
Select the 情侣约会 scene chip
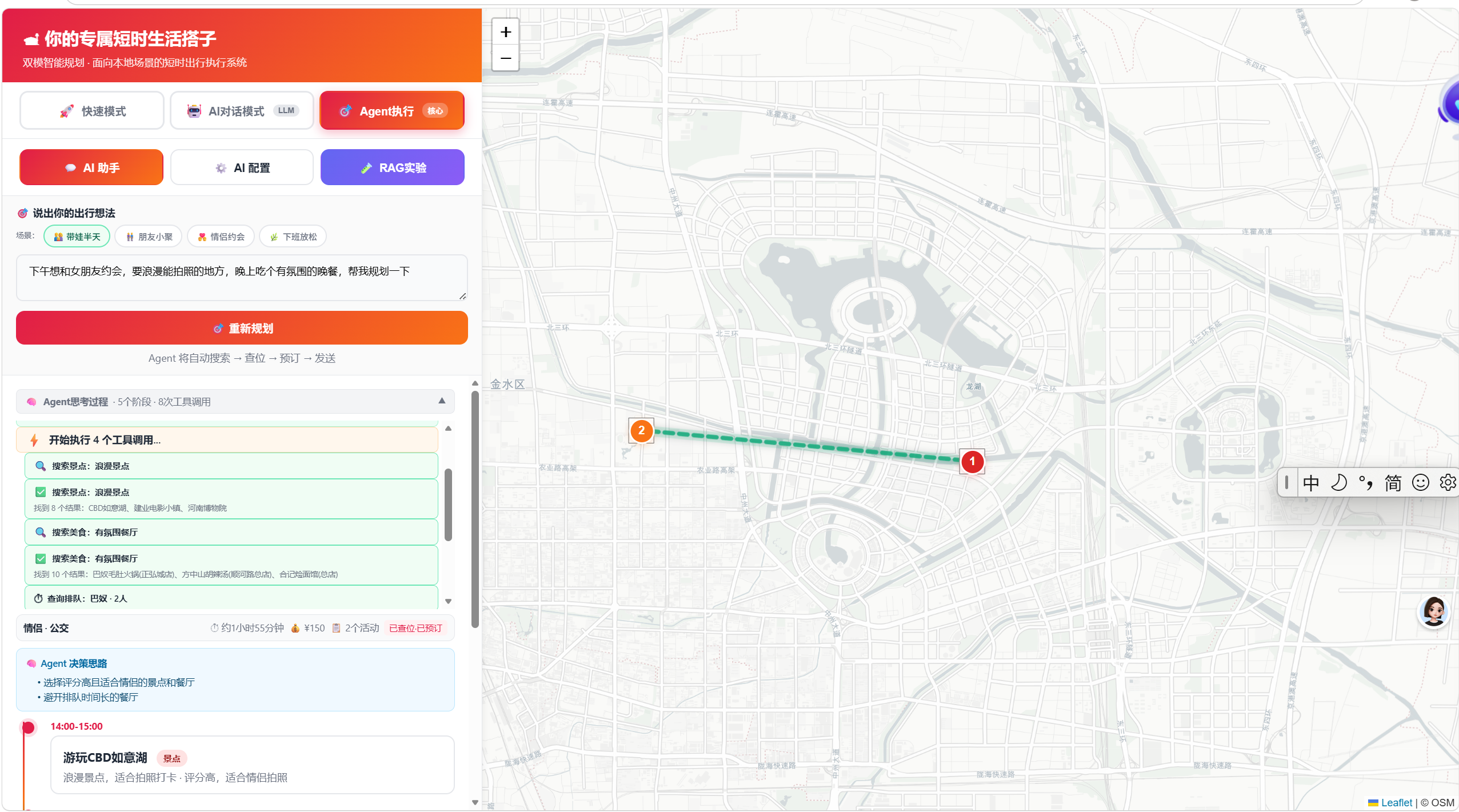[221, 237]
